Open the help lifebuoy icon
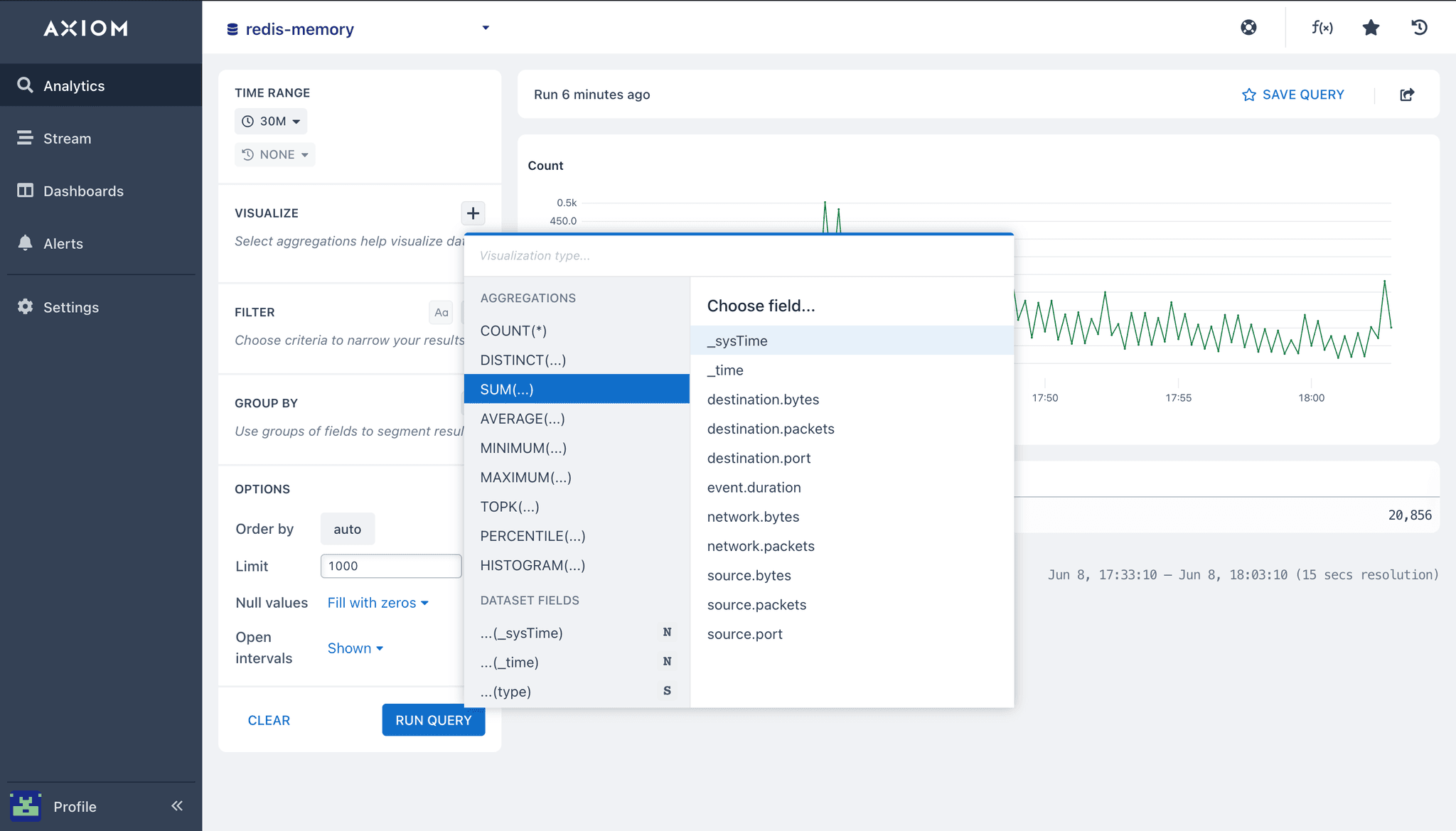Viewport: 1456px width, 831px height. [1249, 27]
